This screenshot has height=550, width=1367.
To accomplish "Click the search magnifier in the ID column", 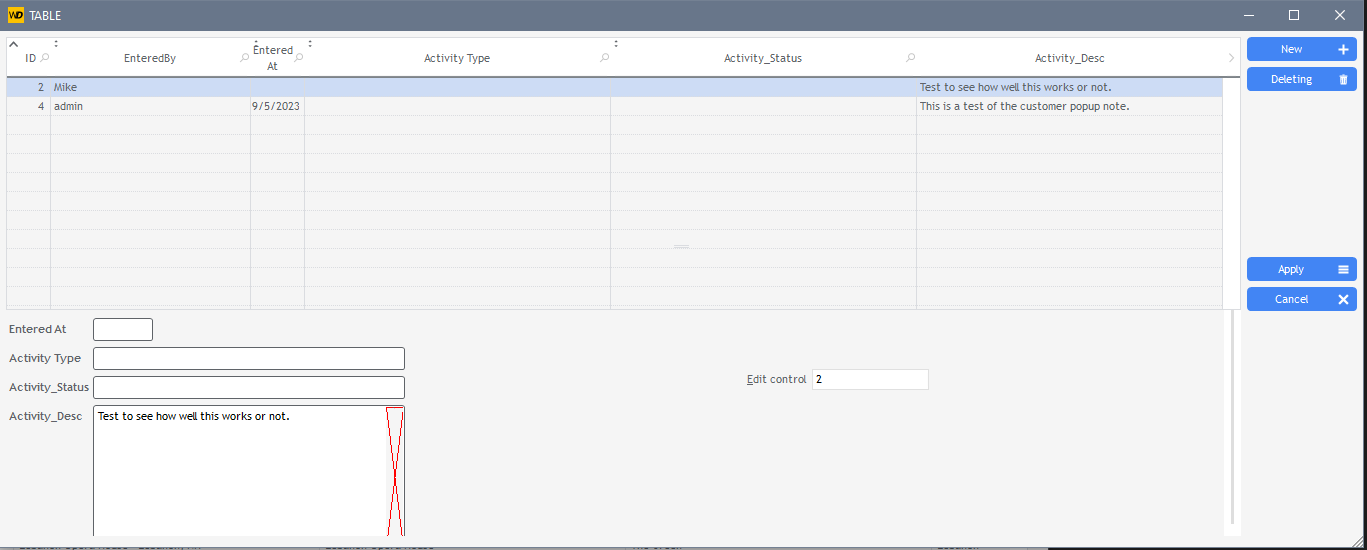I will [x=44, y=58].
